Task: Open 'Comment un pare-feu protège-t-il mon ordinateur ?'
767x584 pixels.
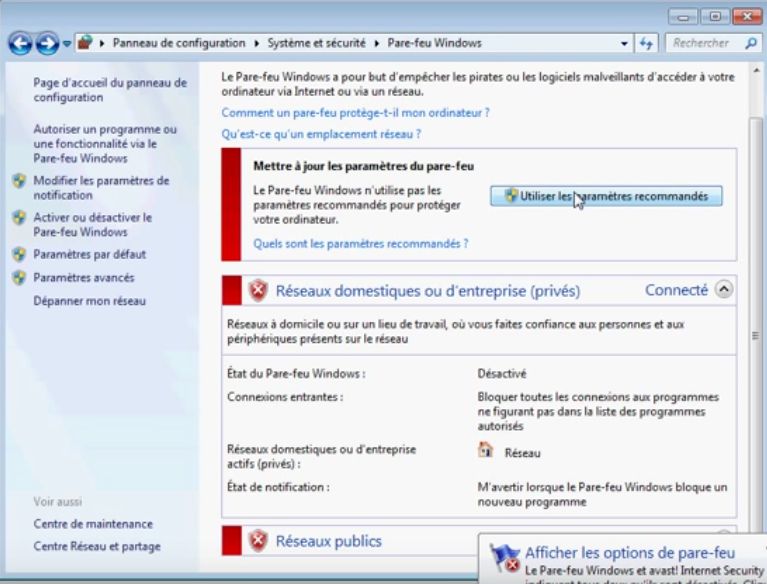Action: [x=356, y=113]
